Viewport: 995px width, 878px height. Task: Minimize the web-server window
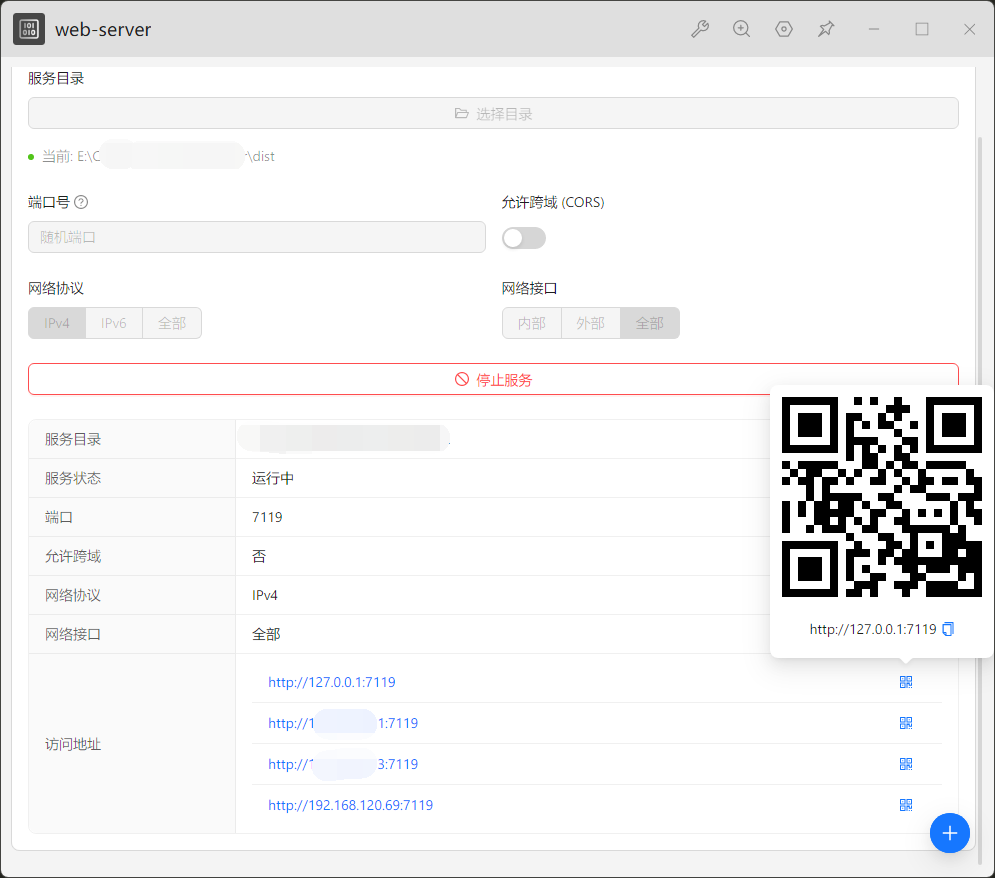click(x=874, y=29)
